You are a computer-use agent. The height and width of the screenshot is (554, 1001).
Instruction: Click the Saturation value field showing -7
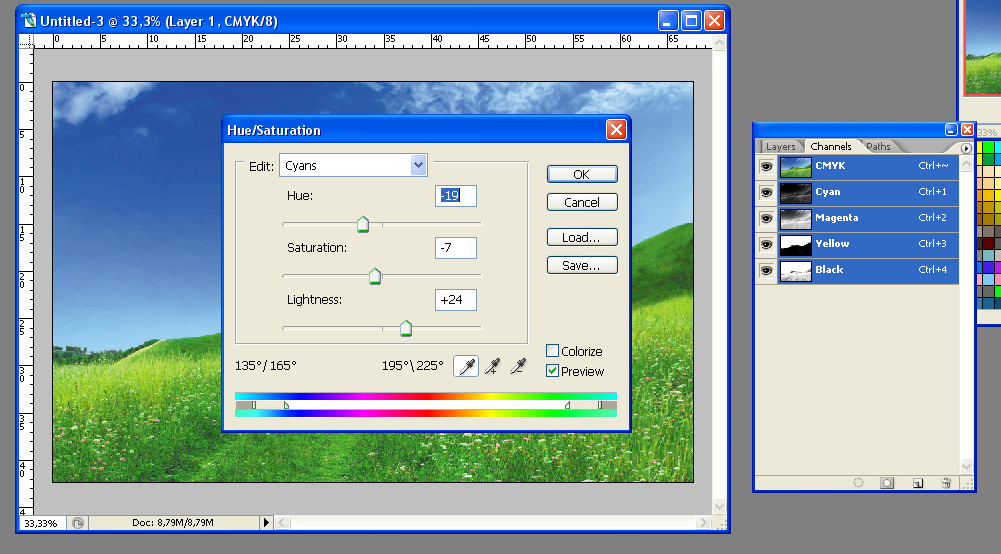pyautogui.click(x=456, y=248)
